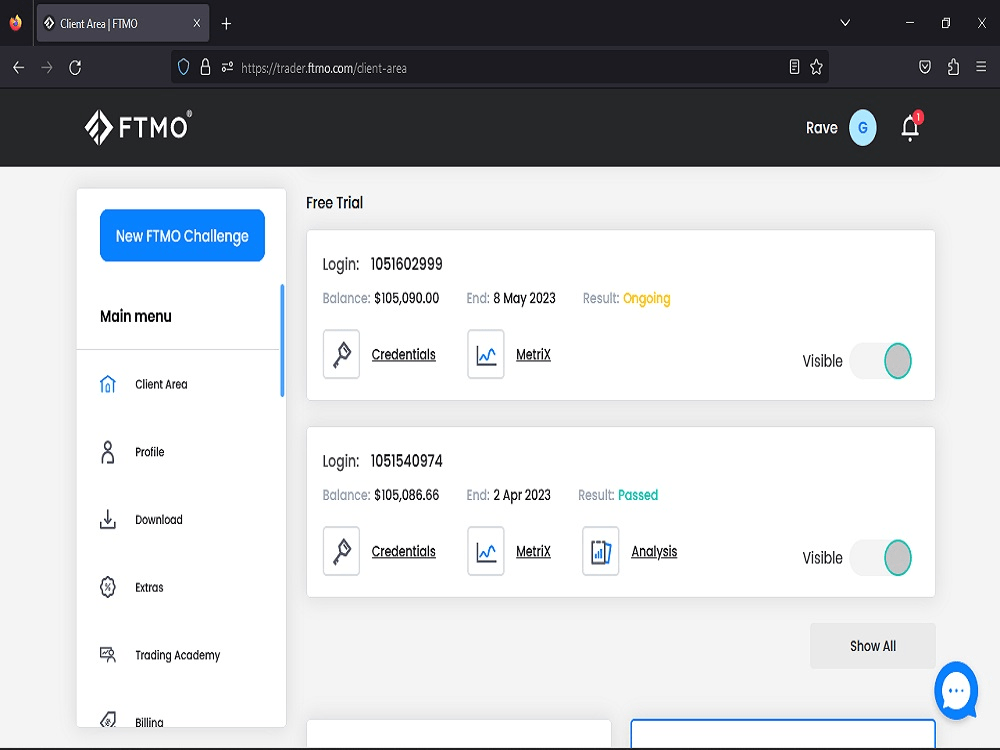Open the list all tabs chevron
Viewport: 1000px width, 750px height.
coord(845,23)
